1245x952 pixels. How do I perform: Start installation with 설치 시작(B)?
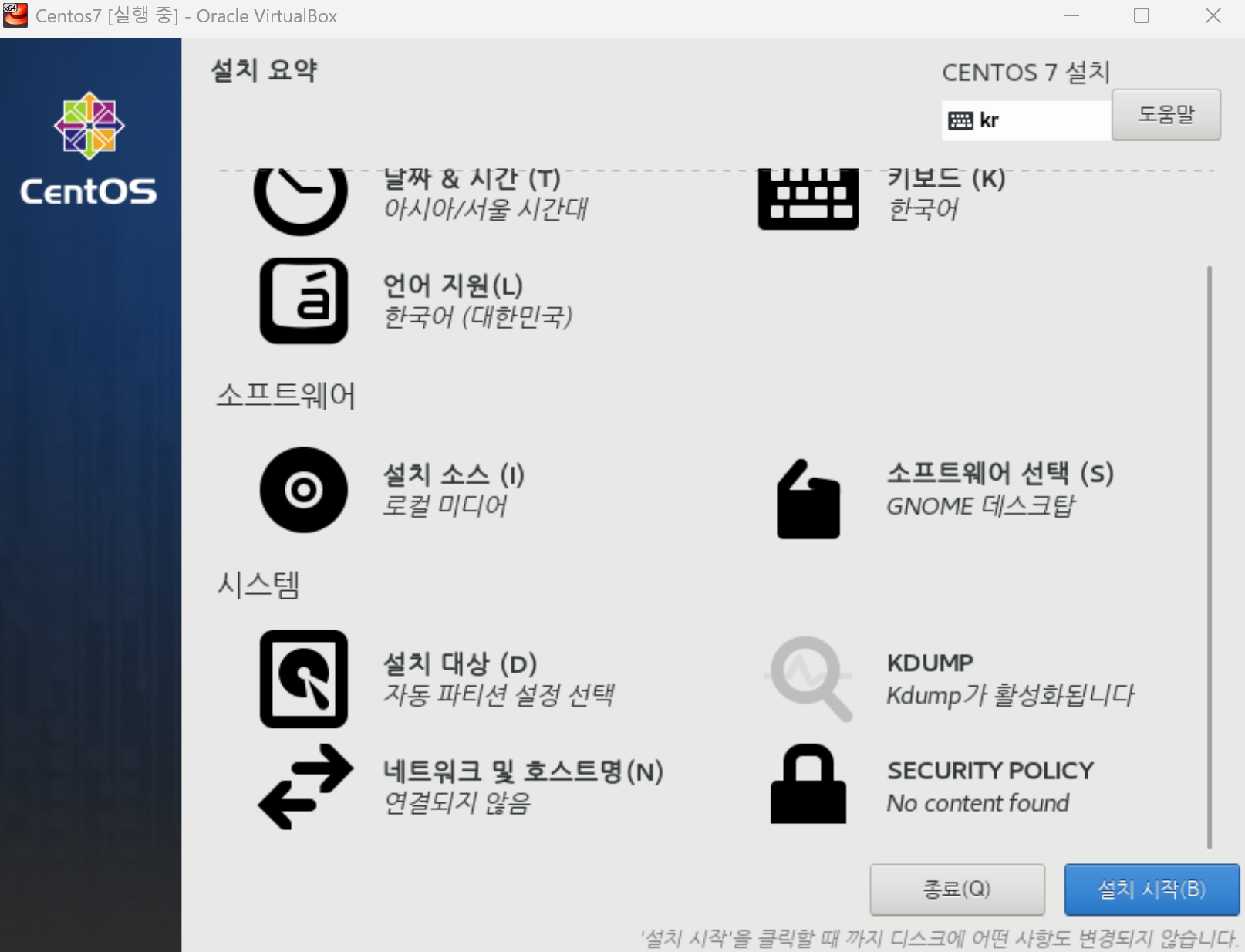1152,890
